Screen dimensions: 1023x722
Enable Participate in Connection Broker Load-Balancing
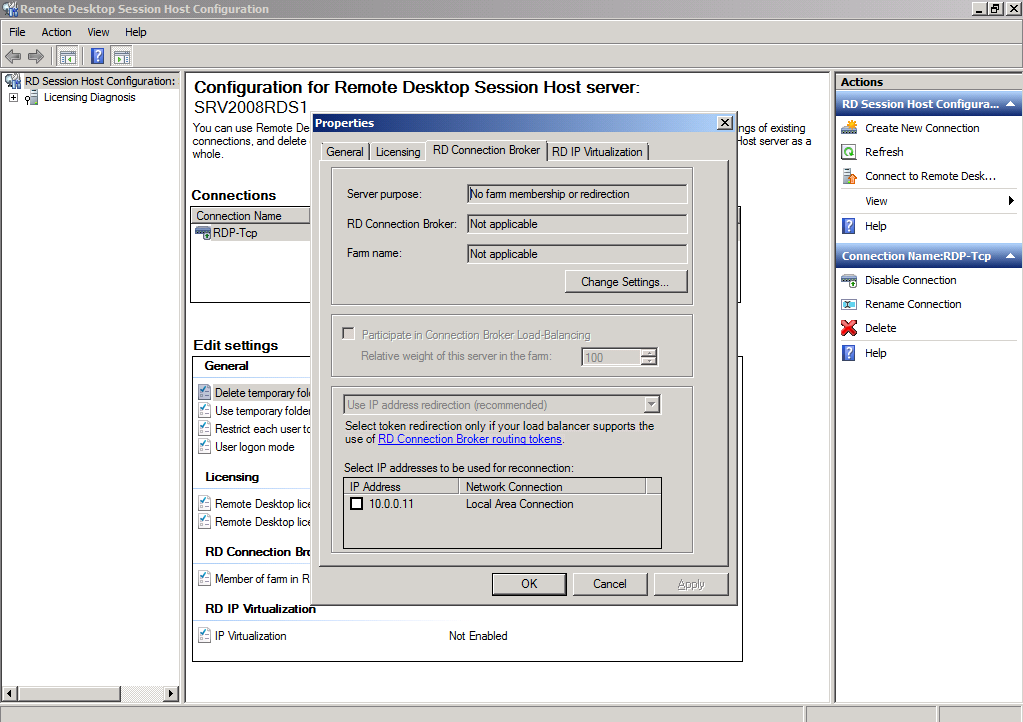point(349,335)
